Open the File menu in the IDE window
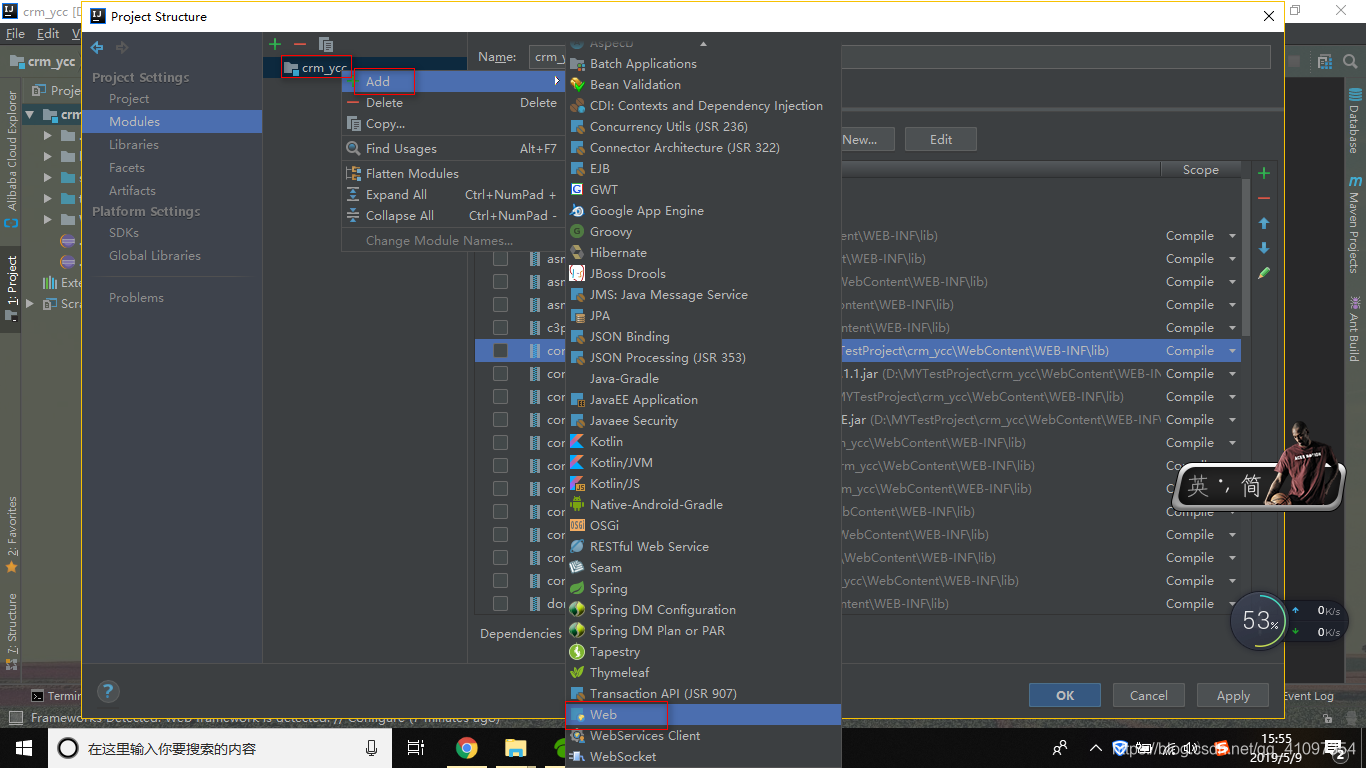1366x768 pixels. point(15,33)
